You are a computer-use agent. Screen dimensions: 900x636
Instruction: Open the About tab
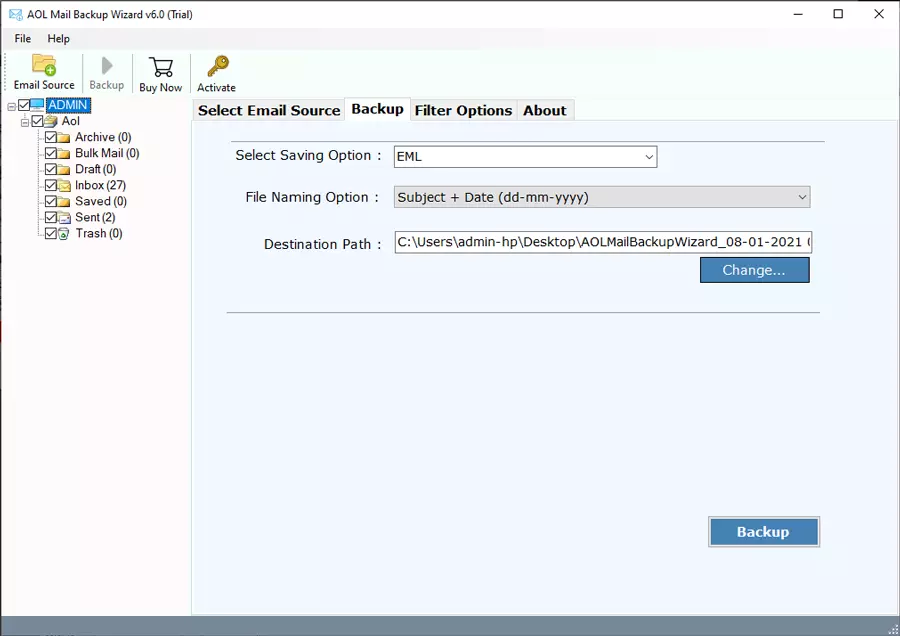coord(545,110)
